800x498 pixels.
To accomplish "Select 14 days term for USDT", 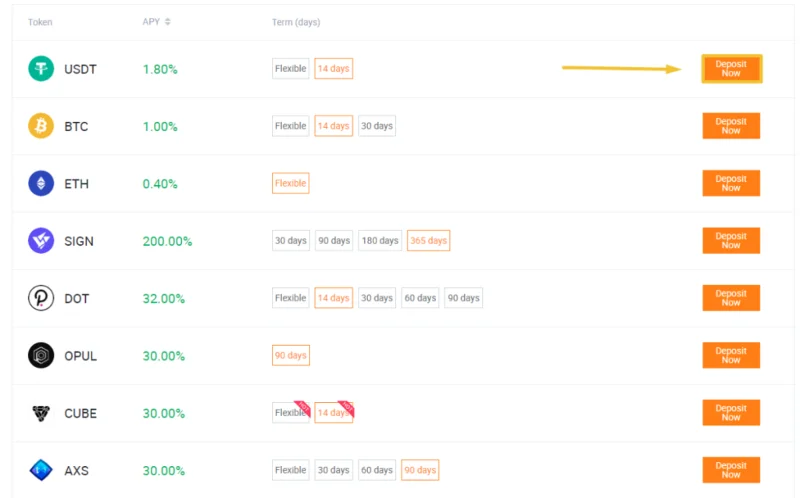I will point(334,68).
